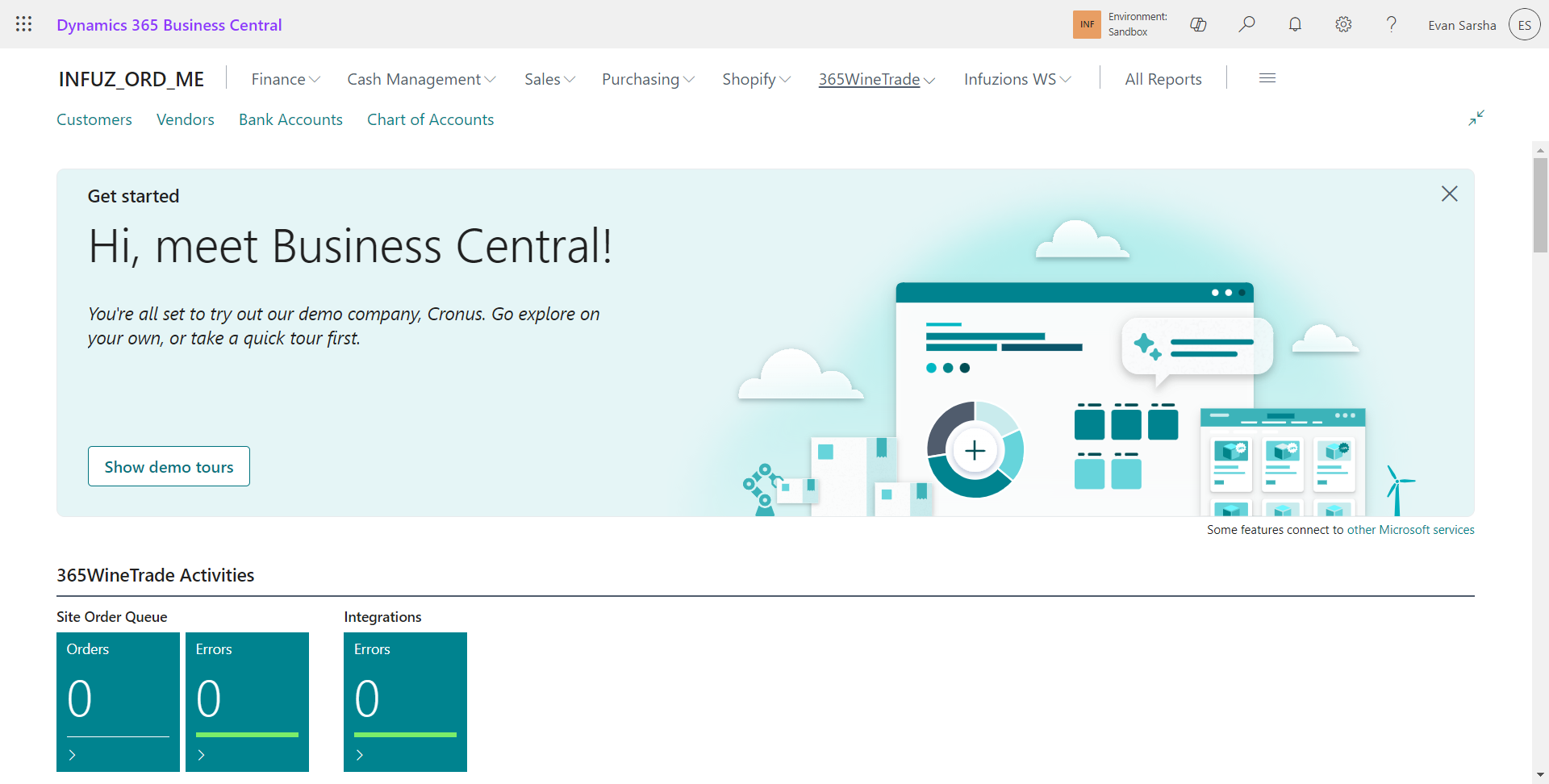1549x784 pixels.
Task: Expand the Sales menu
Action: 549,79
